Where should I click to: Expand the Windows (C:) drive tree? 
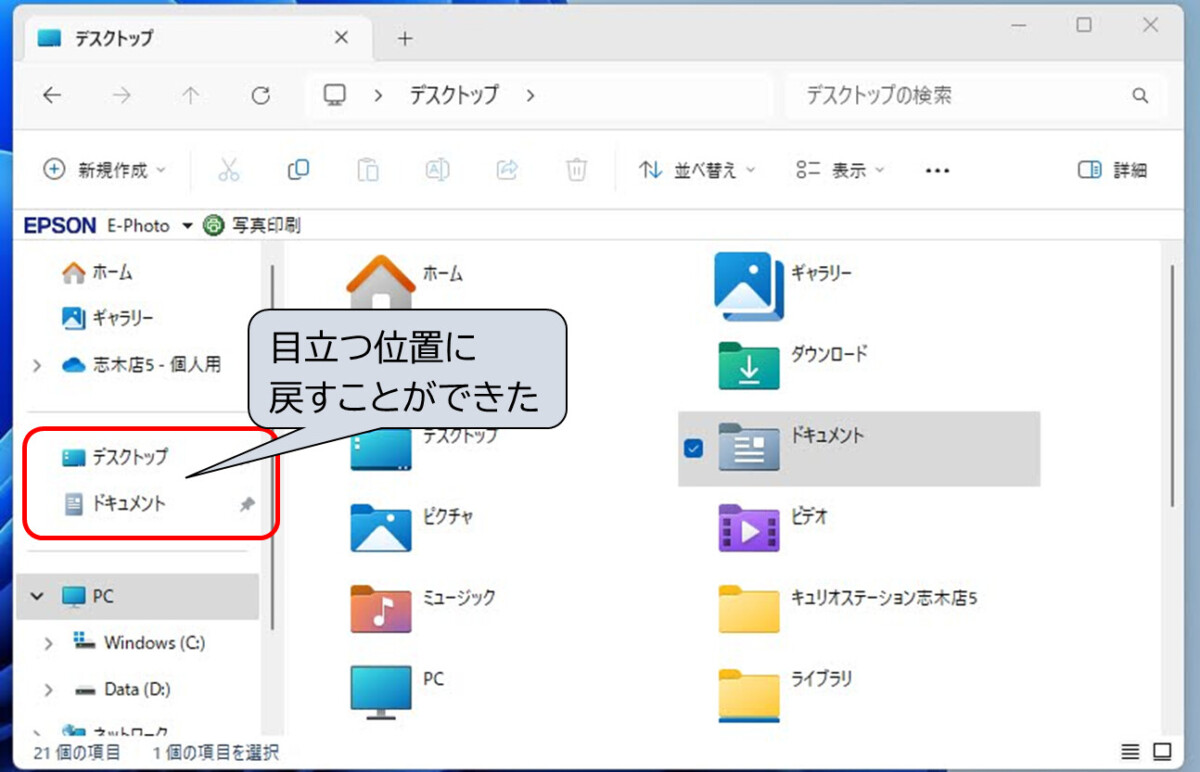tap(48, 643)
